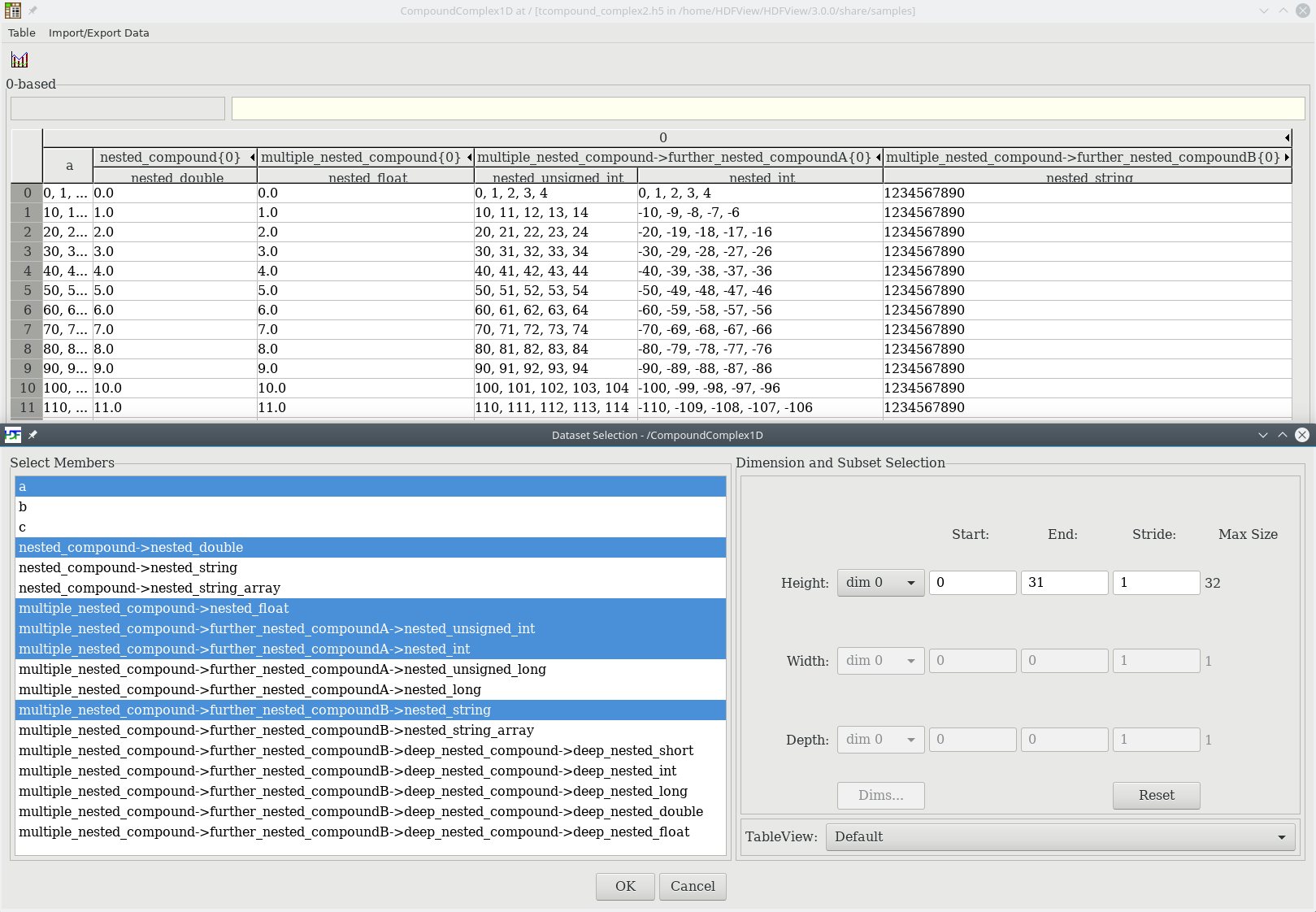
Task: Select member 'c' in the list
Action: tap(371, 528)
